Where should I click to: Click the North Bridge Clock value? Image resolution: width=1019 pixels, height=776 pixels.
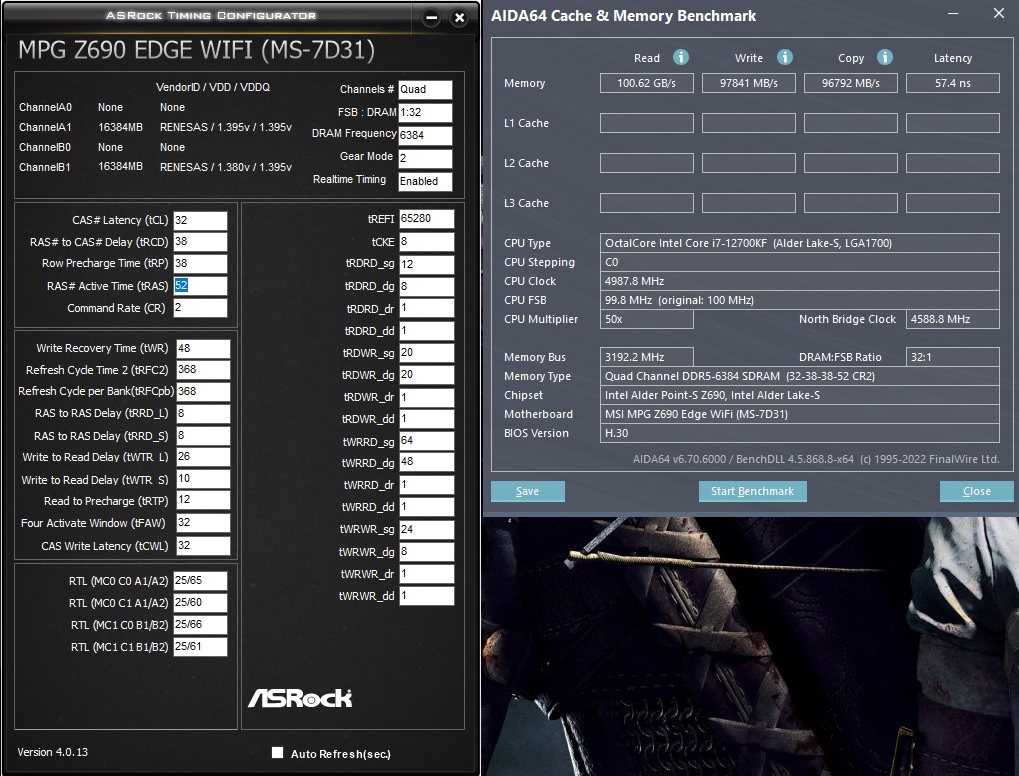point(953,319)
